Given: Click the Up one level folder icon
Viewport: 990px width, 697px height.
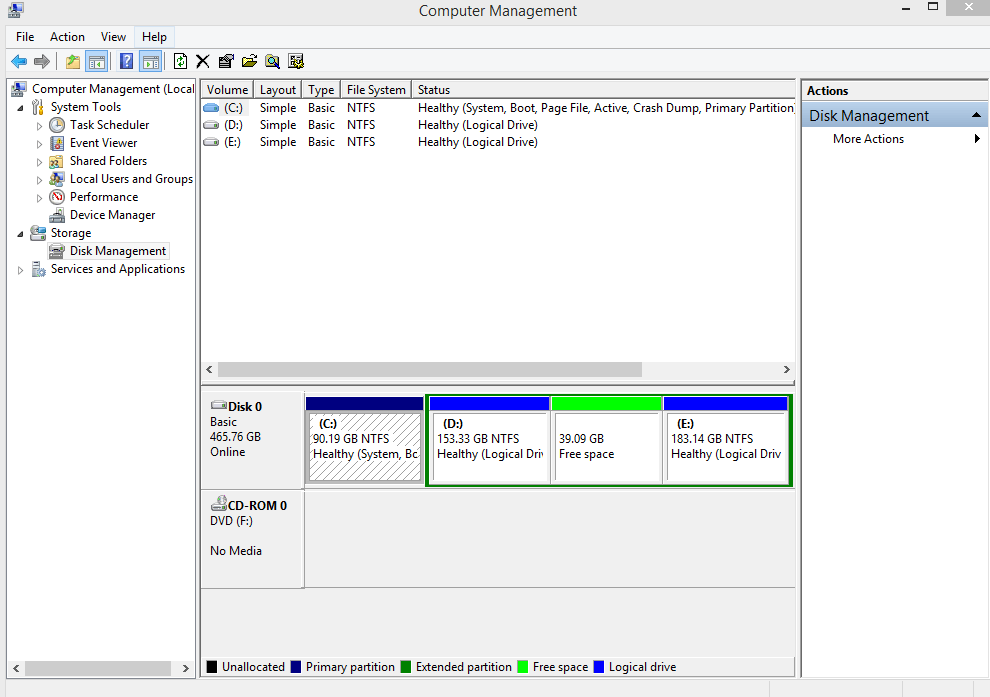Looking at the screenshot, I should click(73, 61).
